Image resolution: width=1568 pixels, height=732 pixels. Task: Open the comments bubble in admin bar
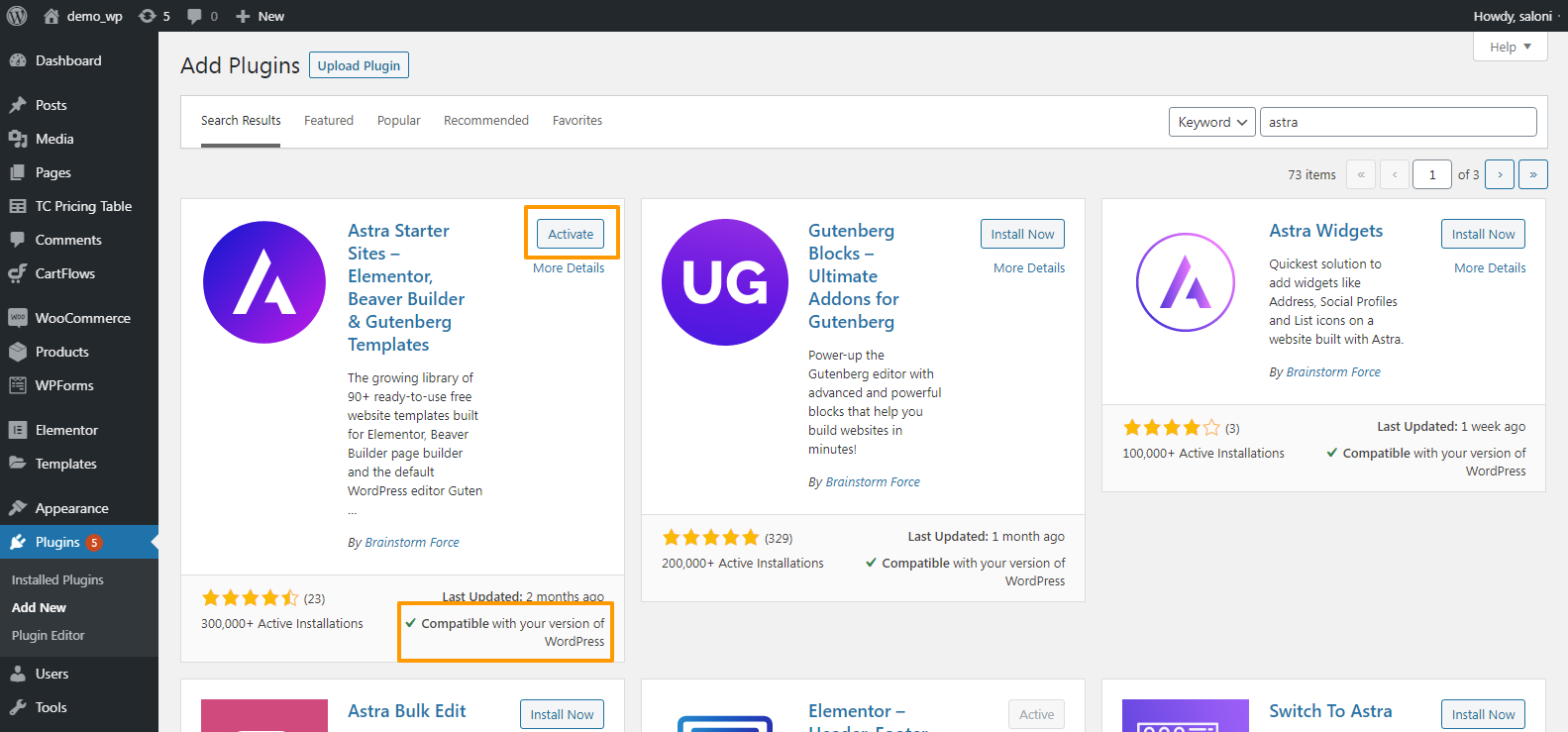click(202, 16)
